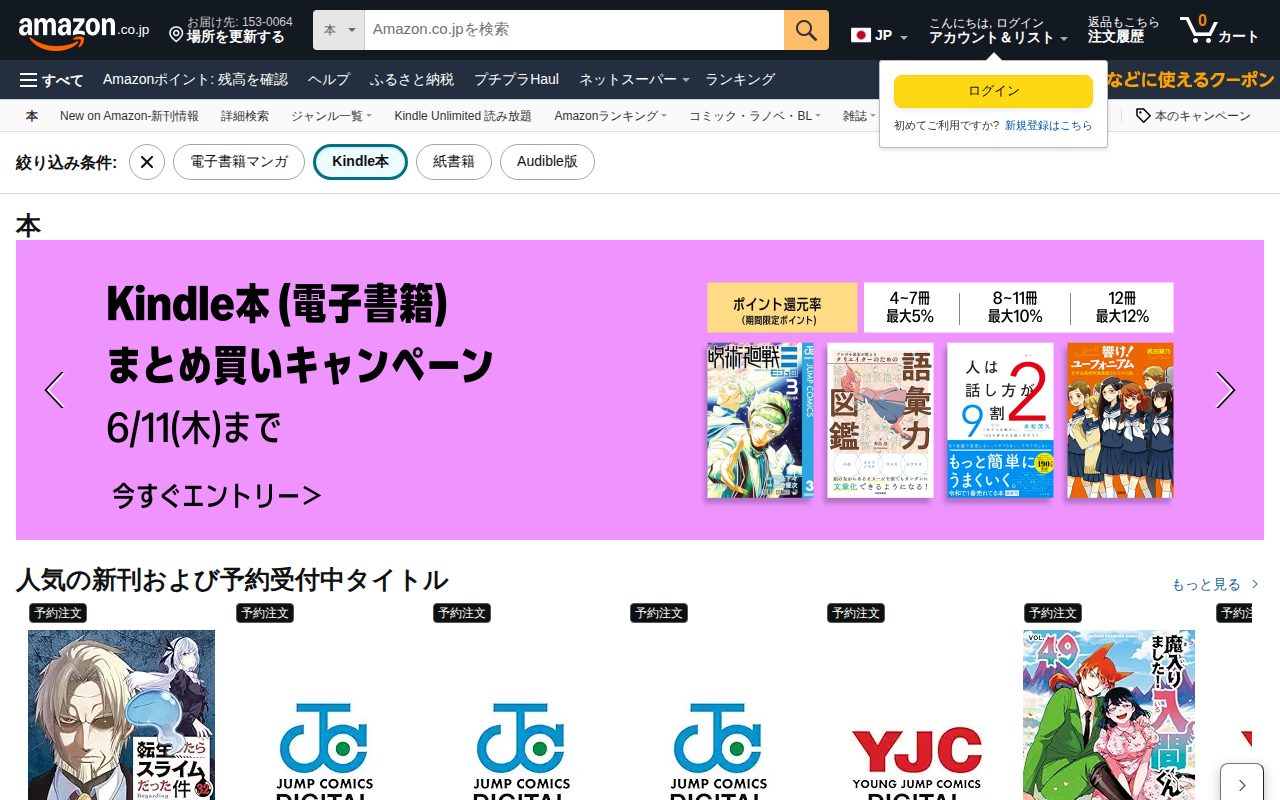
Task: Open the cart icon
Action: pyautogui.click(x=1219, y=31)
